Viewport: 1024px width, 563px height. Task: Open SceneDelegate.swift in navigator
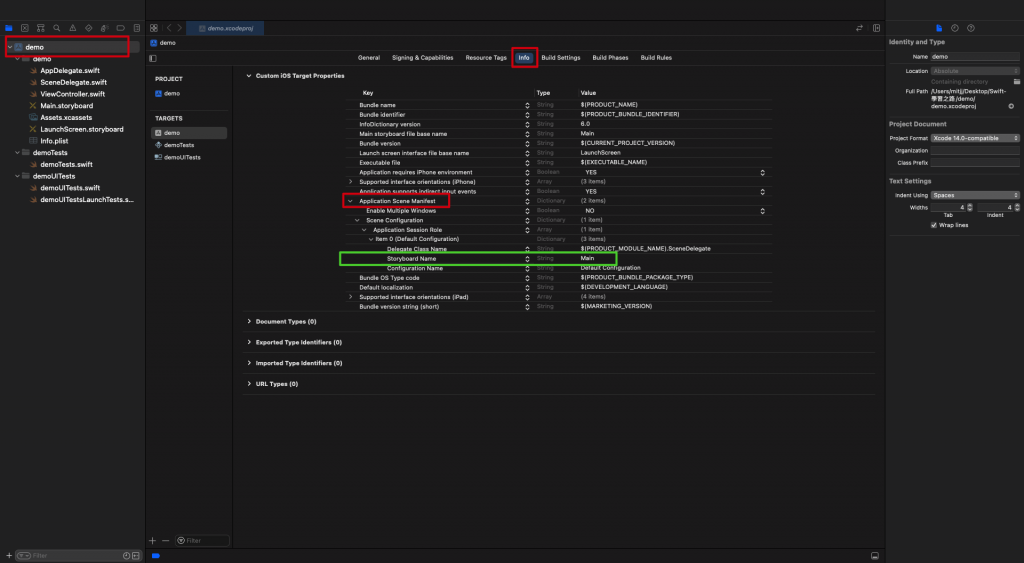pos(73,82)
